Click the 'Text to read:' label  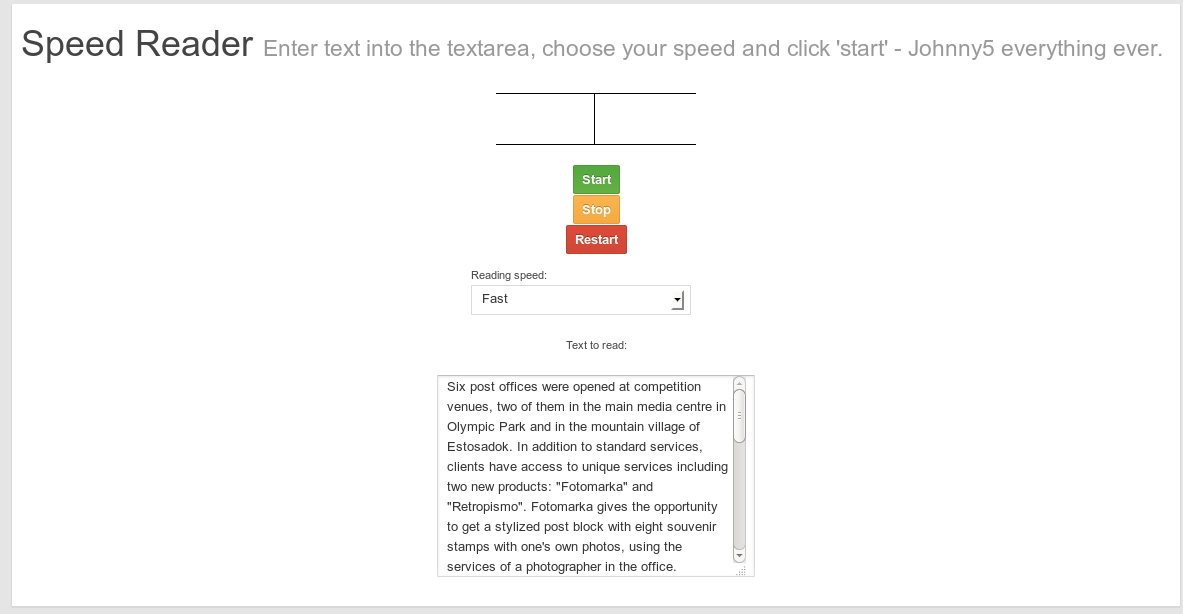[x=595, y=345]
